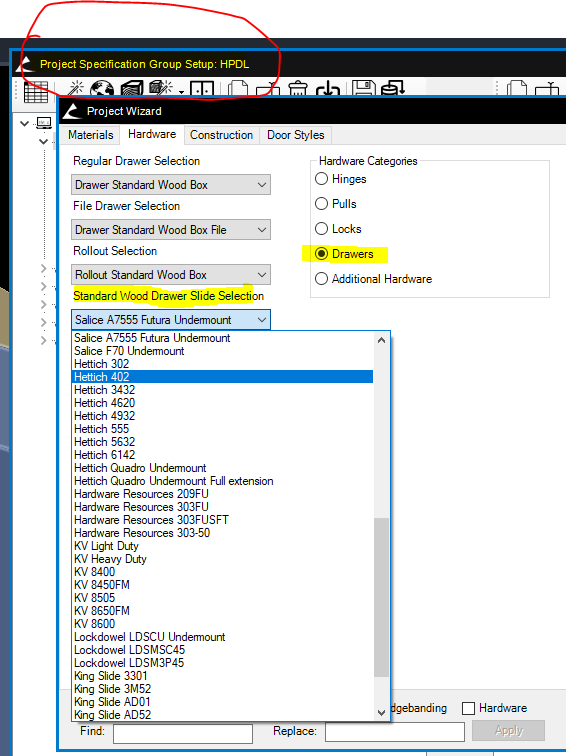Tick the Hardware checkbox near Find

pyautogui.click(x=468, y=708)
